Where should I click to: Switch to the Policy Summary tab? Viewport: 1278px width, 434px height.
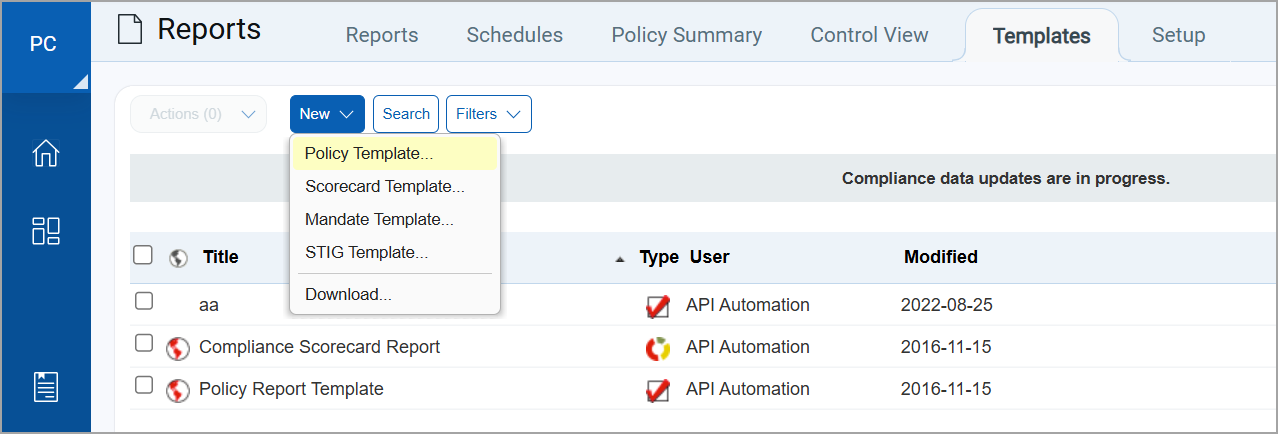(x=687, y=35)
